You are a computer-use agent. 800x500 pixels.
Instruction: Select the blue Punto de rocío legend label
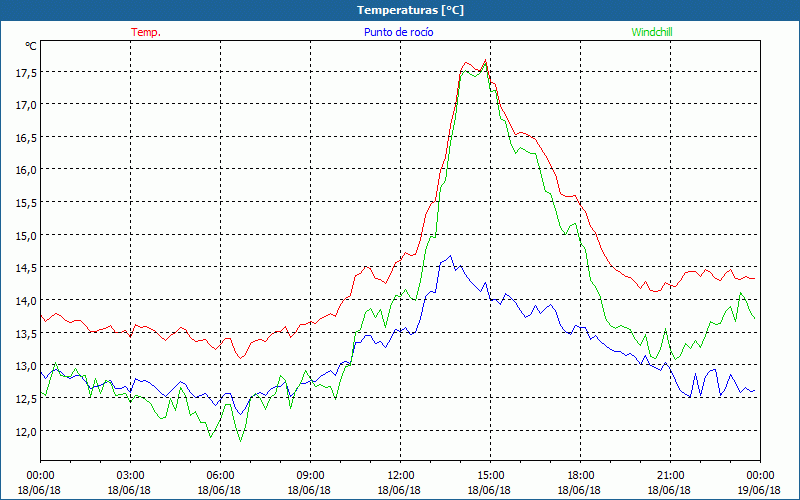pyautogui.click(x=398, y=32)
